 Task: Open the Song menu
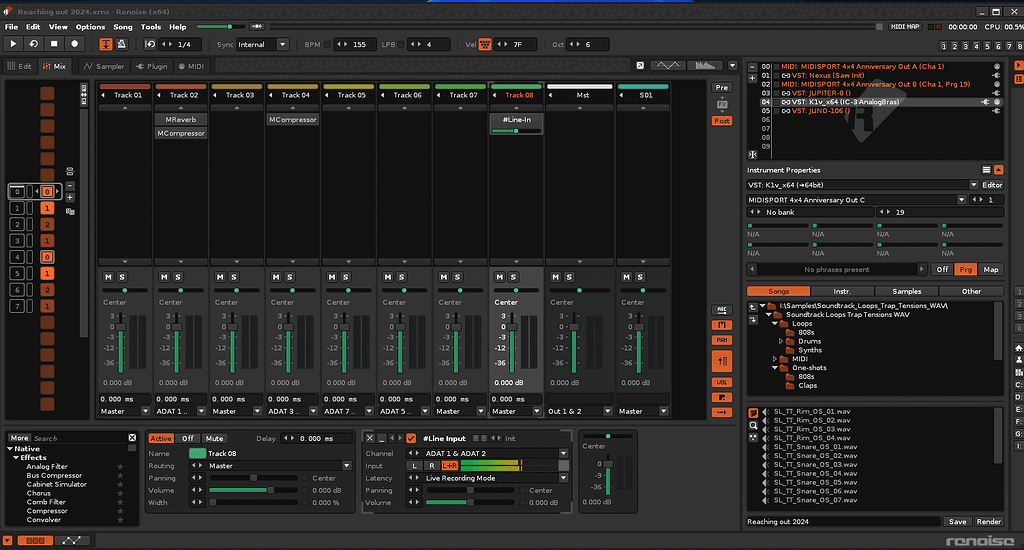(x=123, y=27)
